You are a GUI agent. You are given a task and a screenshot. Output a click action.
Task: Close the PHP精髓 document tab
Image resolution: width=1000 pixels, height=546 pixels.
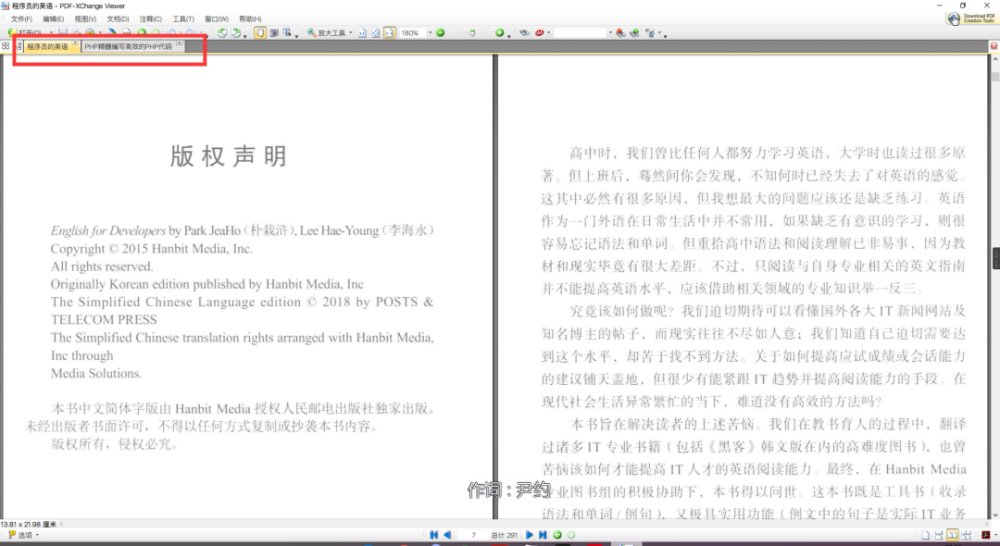(x=179, y=43)
